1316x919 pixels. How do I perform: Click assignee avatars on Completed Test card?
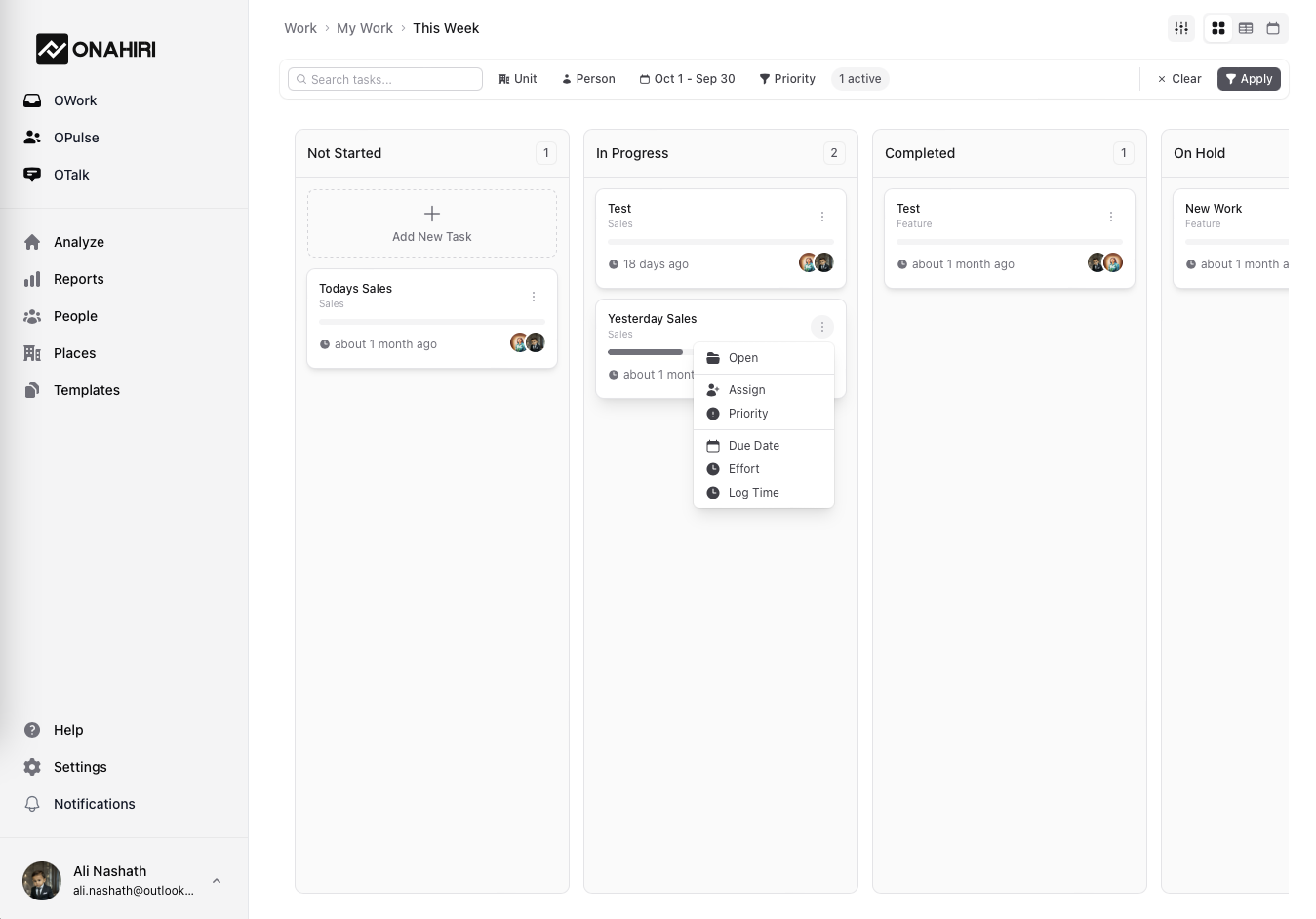1104,262
